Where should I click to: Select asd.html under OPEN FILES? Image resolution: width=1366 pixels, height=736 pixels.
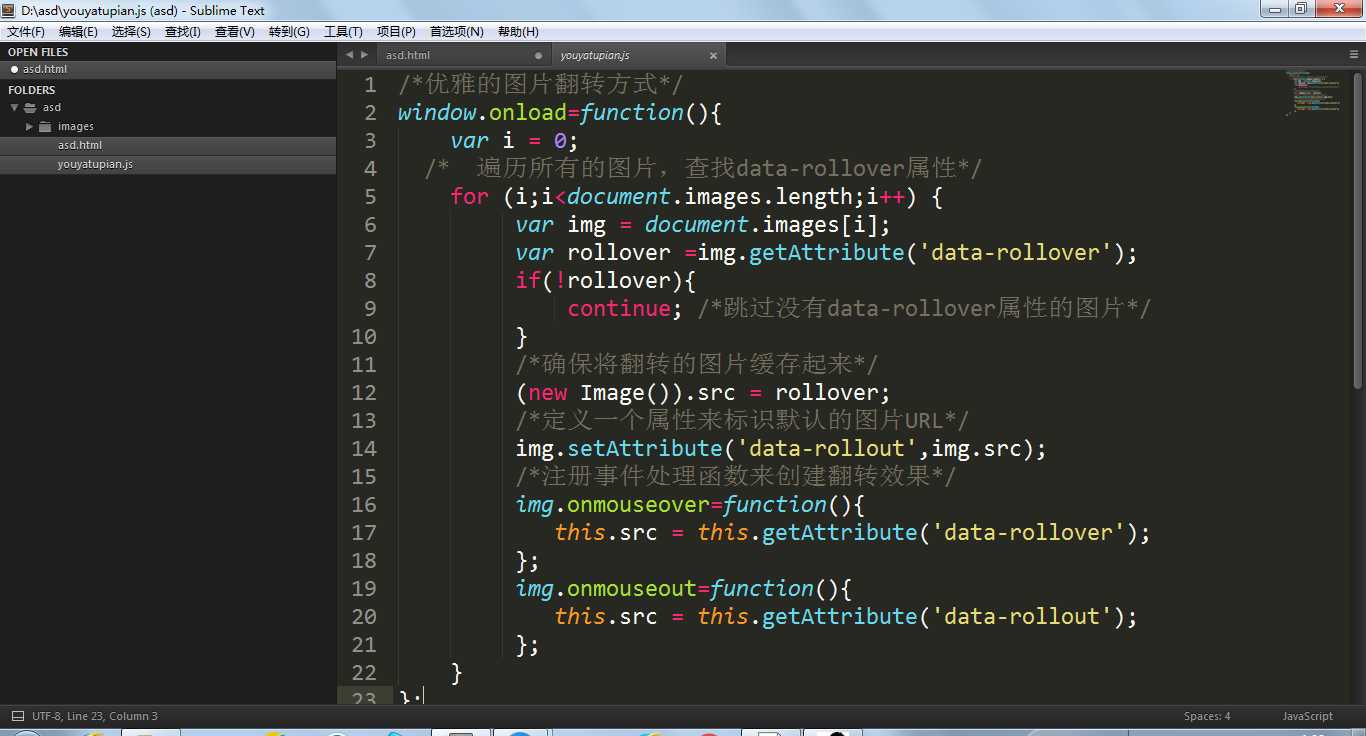pos(168,70)
